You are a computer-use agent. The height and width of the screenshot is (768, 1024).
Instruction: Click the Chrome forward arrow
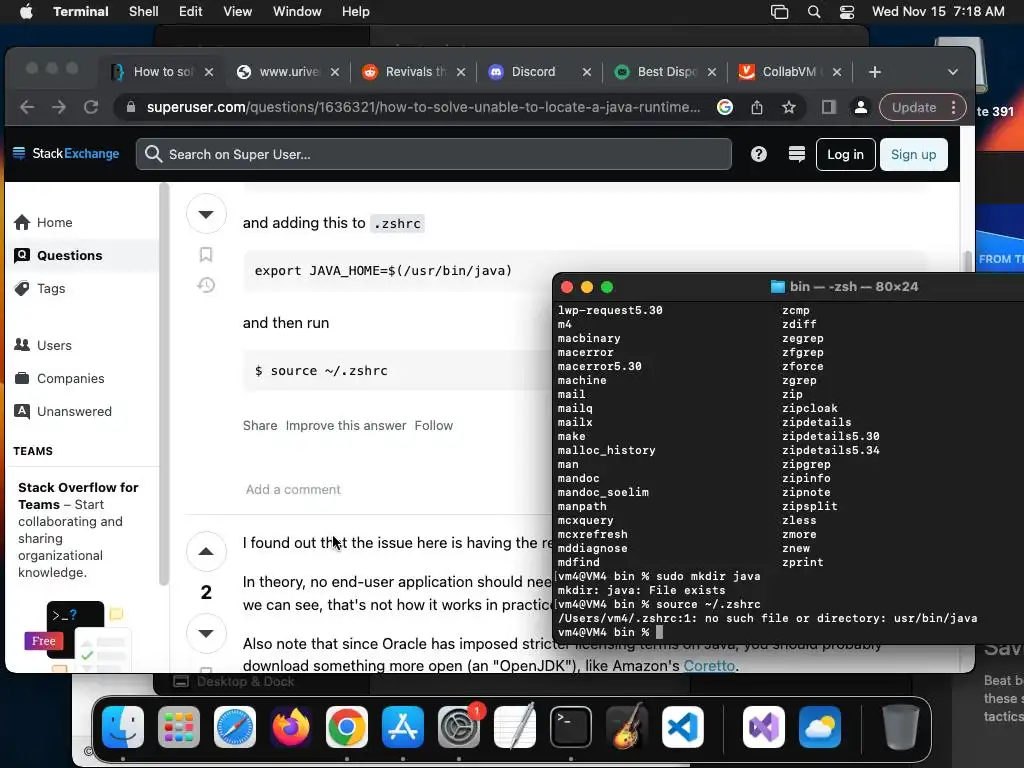coord(59,107)
